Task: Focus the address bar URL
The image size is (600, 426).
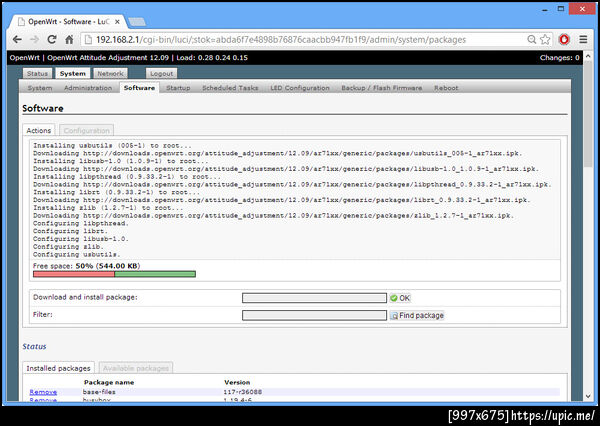Action: pyautogui.click(x=280, y=39)
